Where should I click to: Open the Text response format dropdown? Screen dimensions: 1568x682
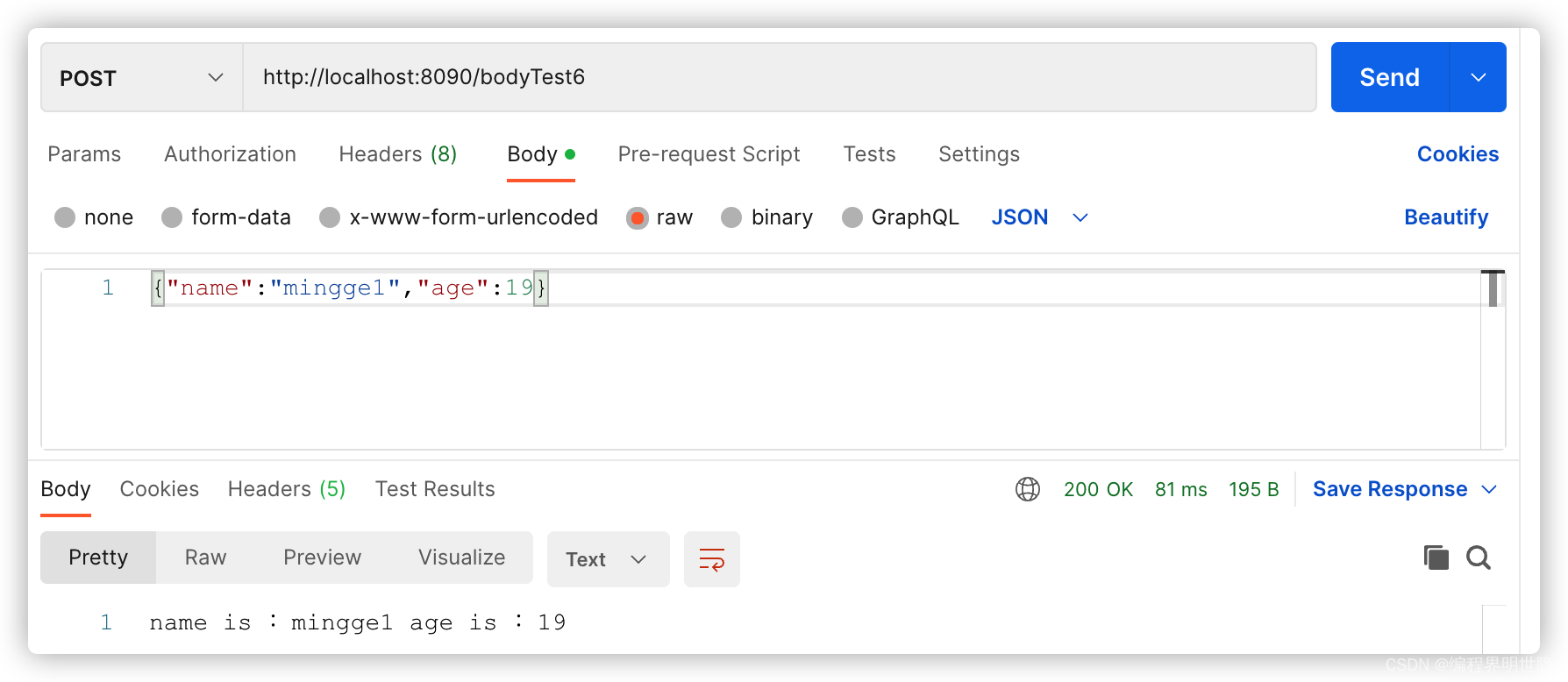pyautogui.click(x=607, y=559)
